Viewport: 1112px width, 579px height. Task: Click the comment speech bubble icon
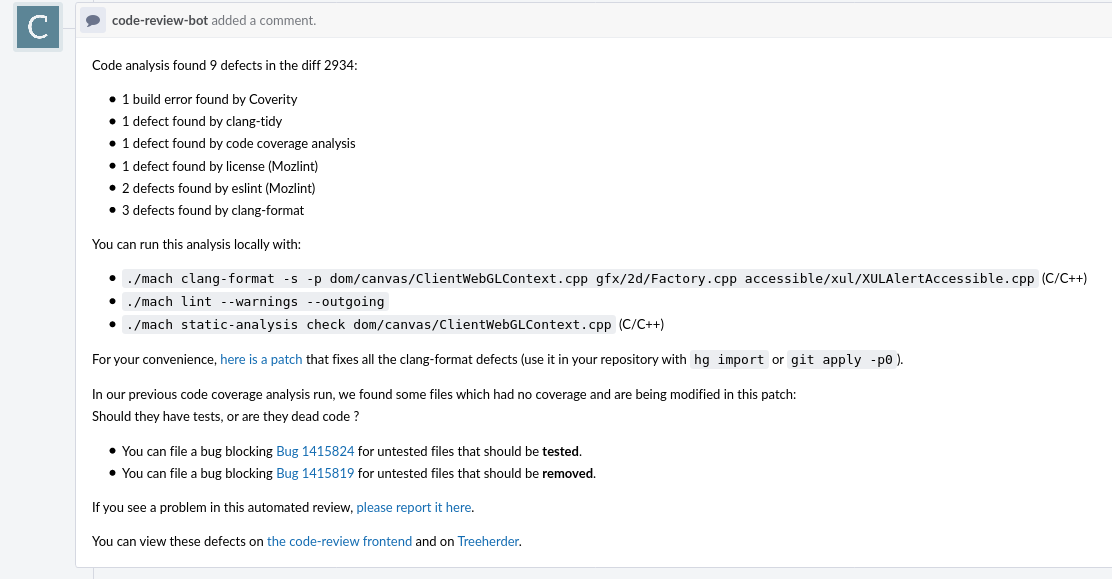tap(93, 20)
